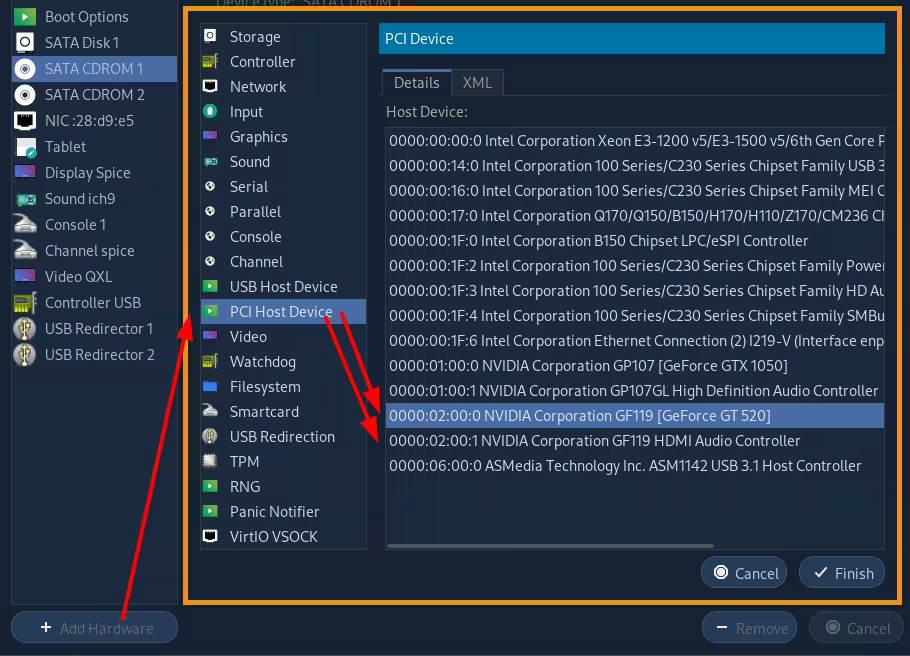Image resolution: width=910 pixels, height=656 pixels.
Task: Cancel the Add Hardware dialog
Action: coord(744,573)
